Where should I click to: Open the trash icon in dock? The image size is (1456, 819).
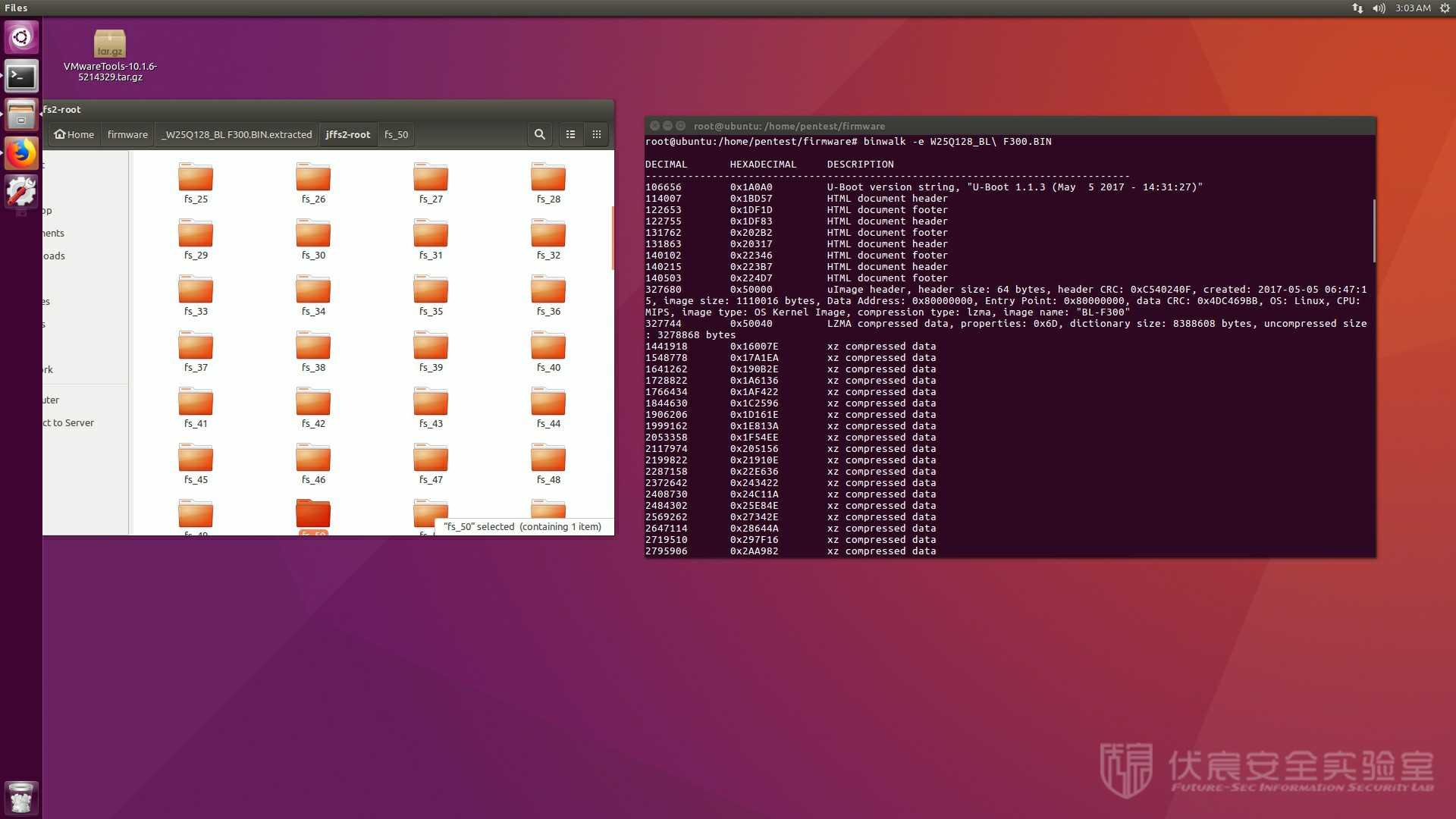click(x=22, y=798)
